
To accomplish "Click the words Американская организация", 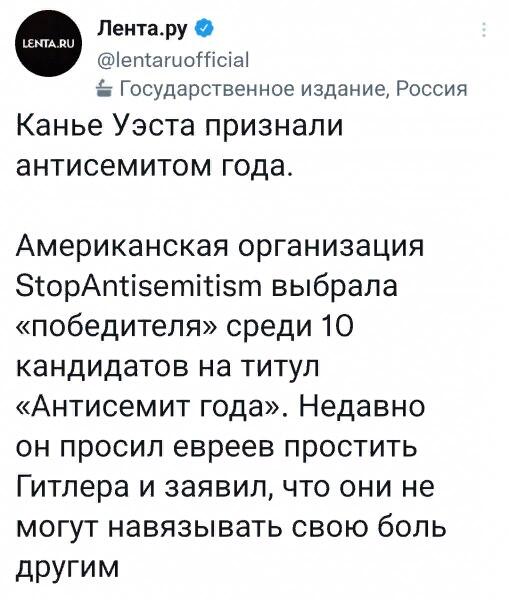I will [220, 246].
